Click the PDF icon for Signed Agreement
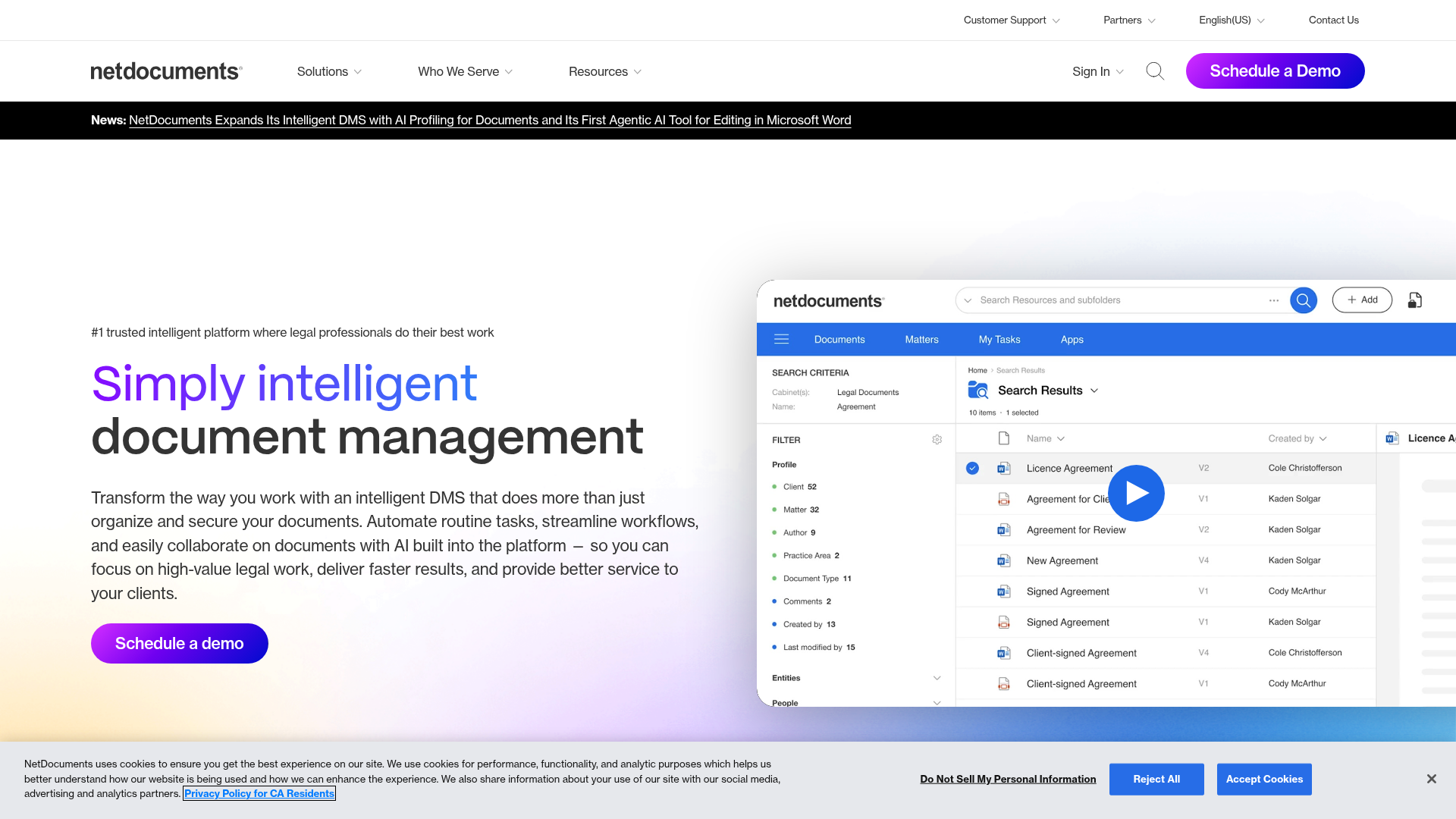Viewport: 1456px width, 819px height. pyautogui.click(x=1004, y=622)
